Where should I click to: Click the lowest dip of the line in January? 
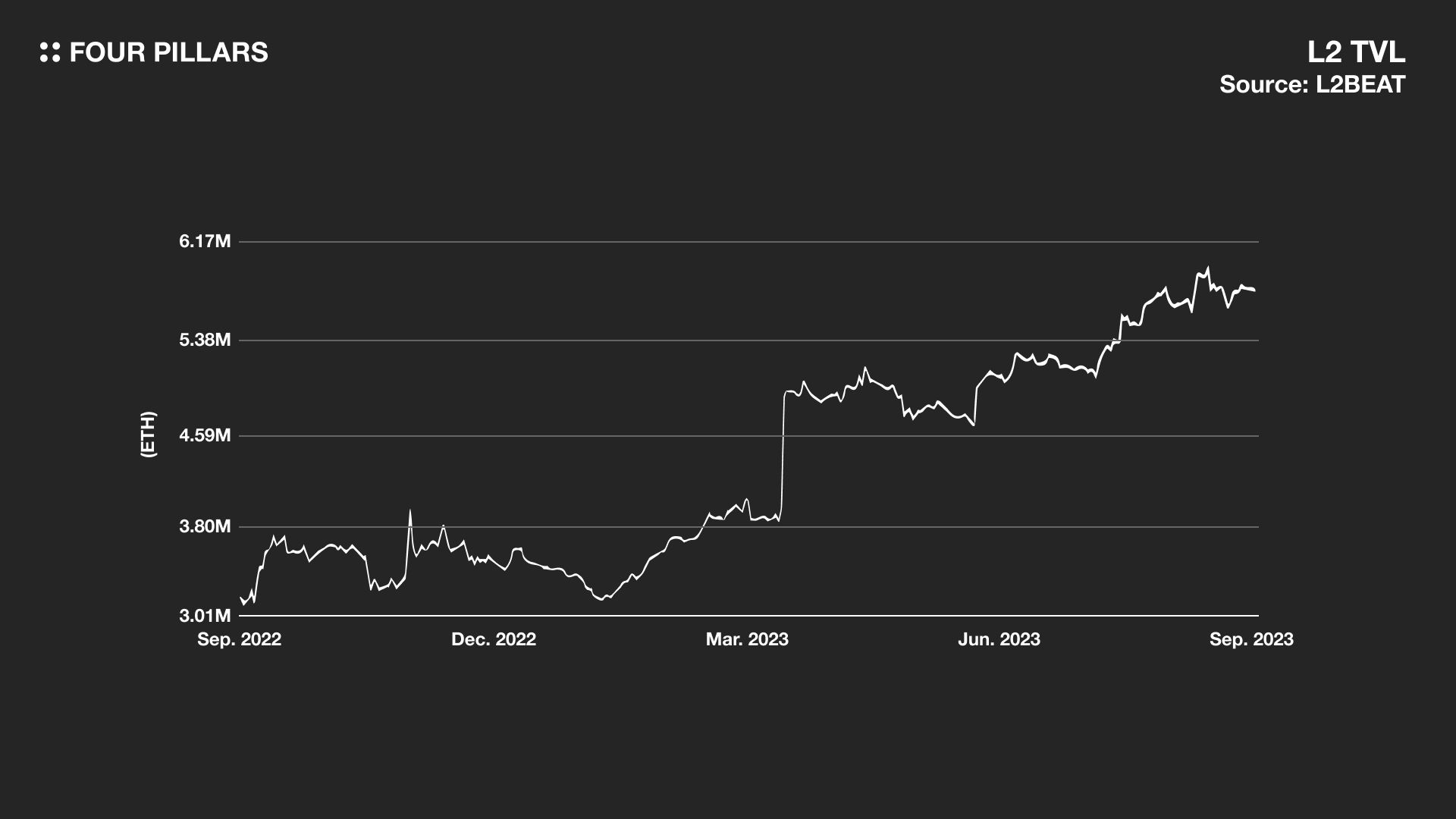click(601, 600)
